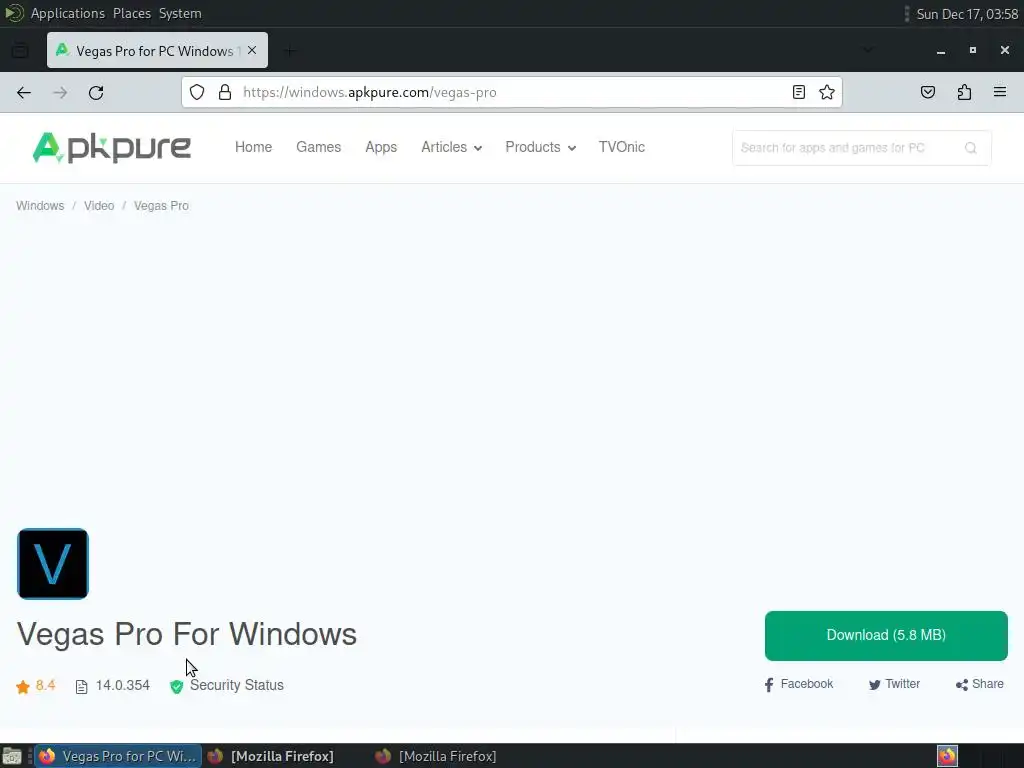Switch to first [Mozilla Firefox] taskbar window

click(x=271, y=756)
